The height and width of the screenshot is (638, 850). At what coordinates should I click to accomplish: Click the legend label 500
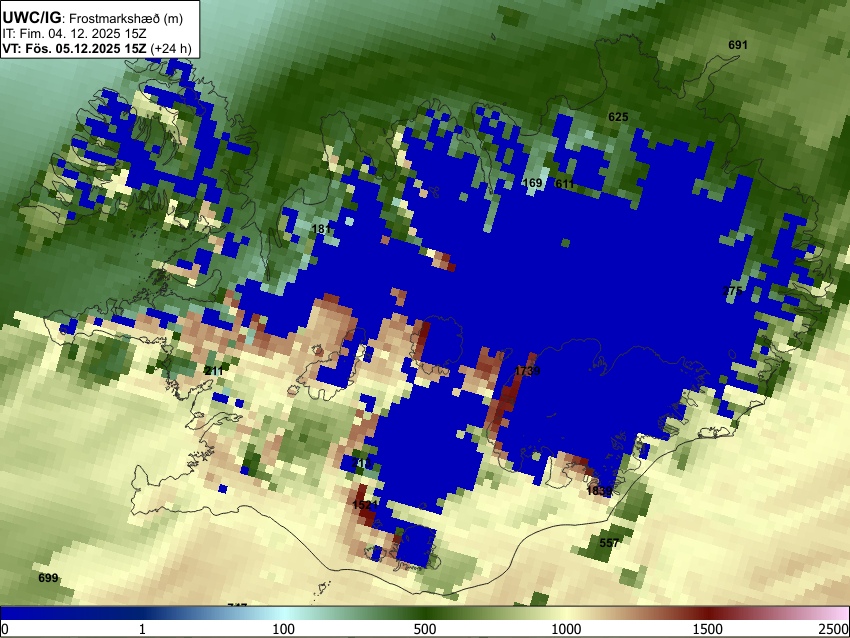(x=425, y=629)
